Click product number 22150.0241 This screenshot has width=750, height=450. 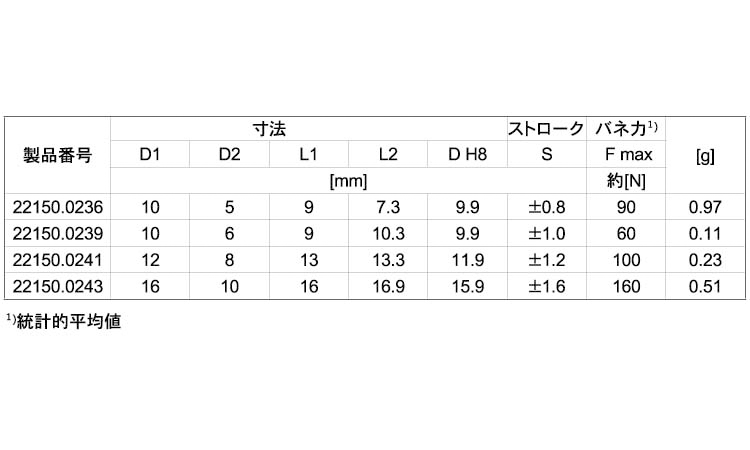pos(58,259)
